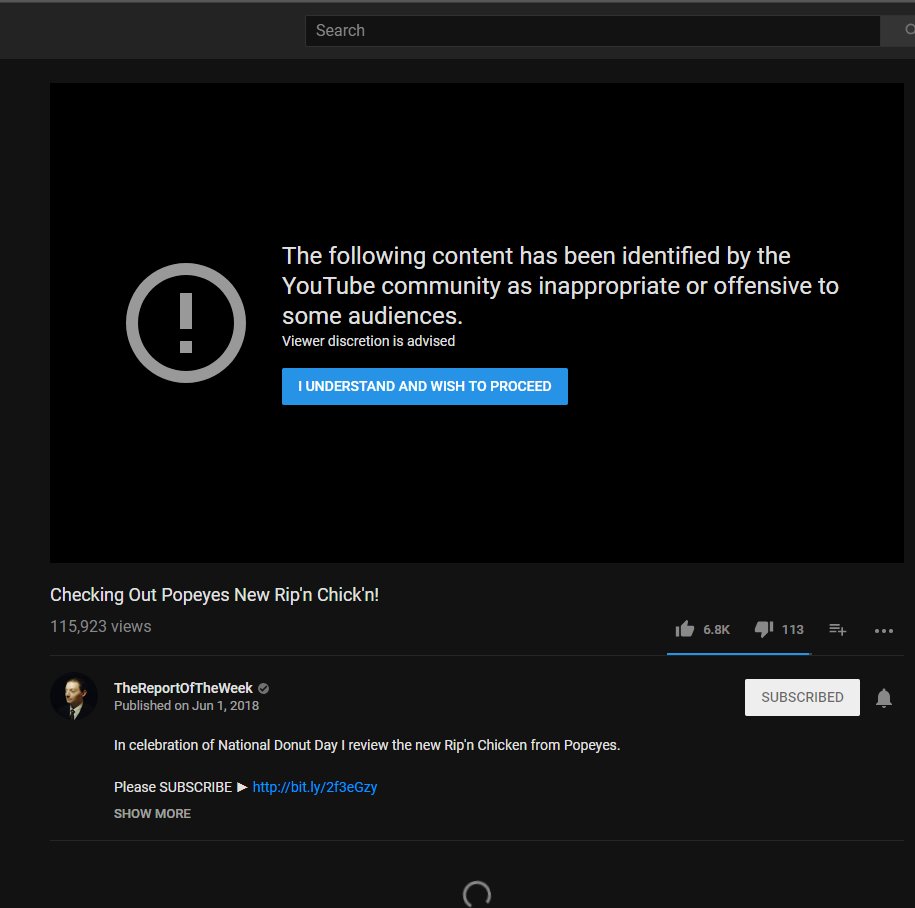Click the verified badge beside channel name

click(263, 688)
